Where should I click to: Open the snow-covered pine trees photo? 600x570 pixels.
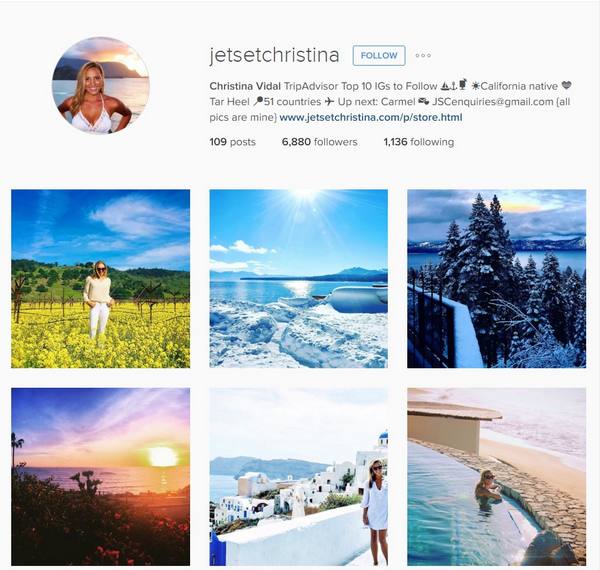tap(496, 278)
